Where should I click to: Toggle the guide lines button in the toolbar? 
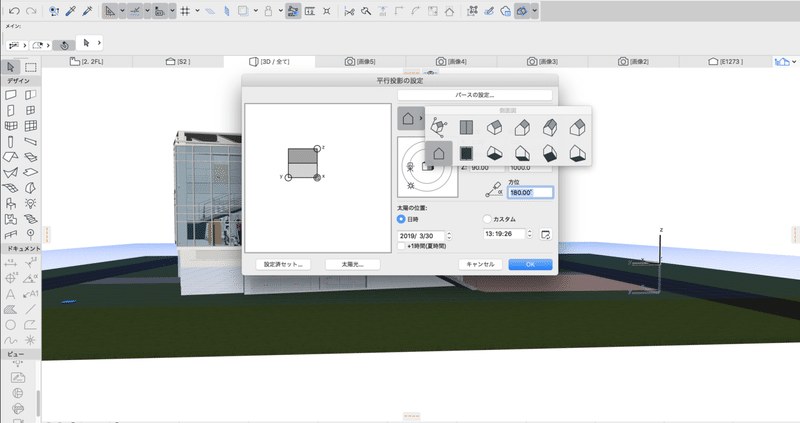point(109,11)
